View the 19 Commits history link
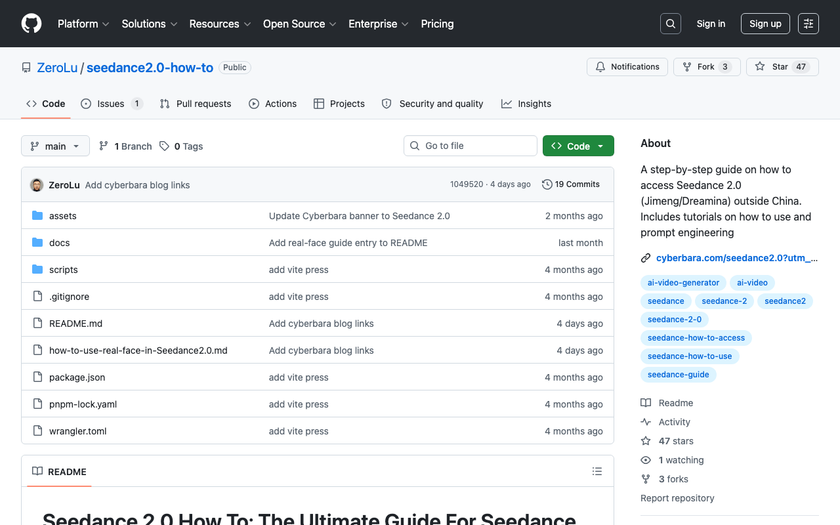Viewport: 840px width, 525px height. pos(571,184)
